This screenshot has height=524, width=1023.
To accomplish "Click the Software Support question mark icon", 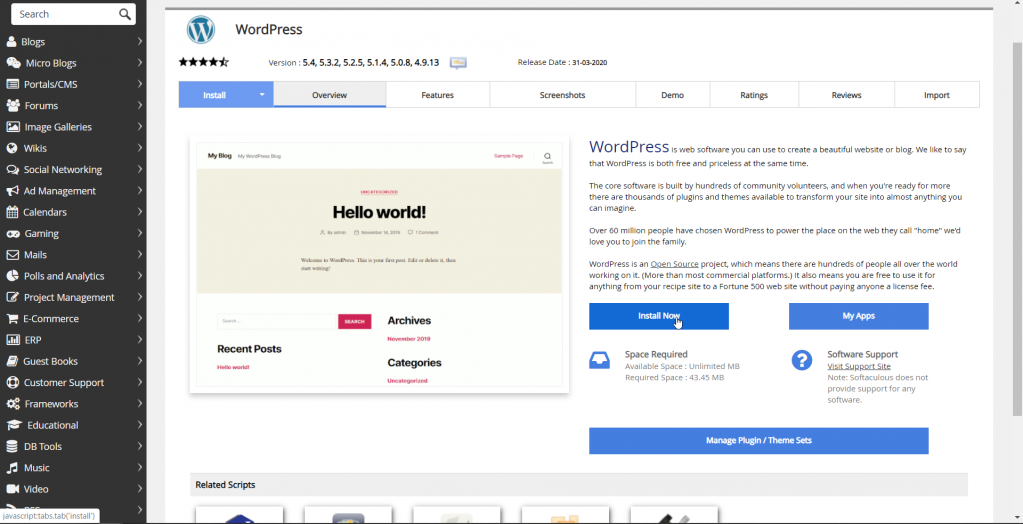I will [802, 360].
